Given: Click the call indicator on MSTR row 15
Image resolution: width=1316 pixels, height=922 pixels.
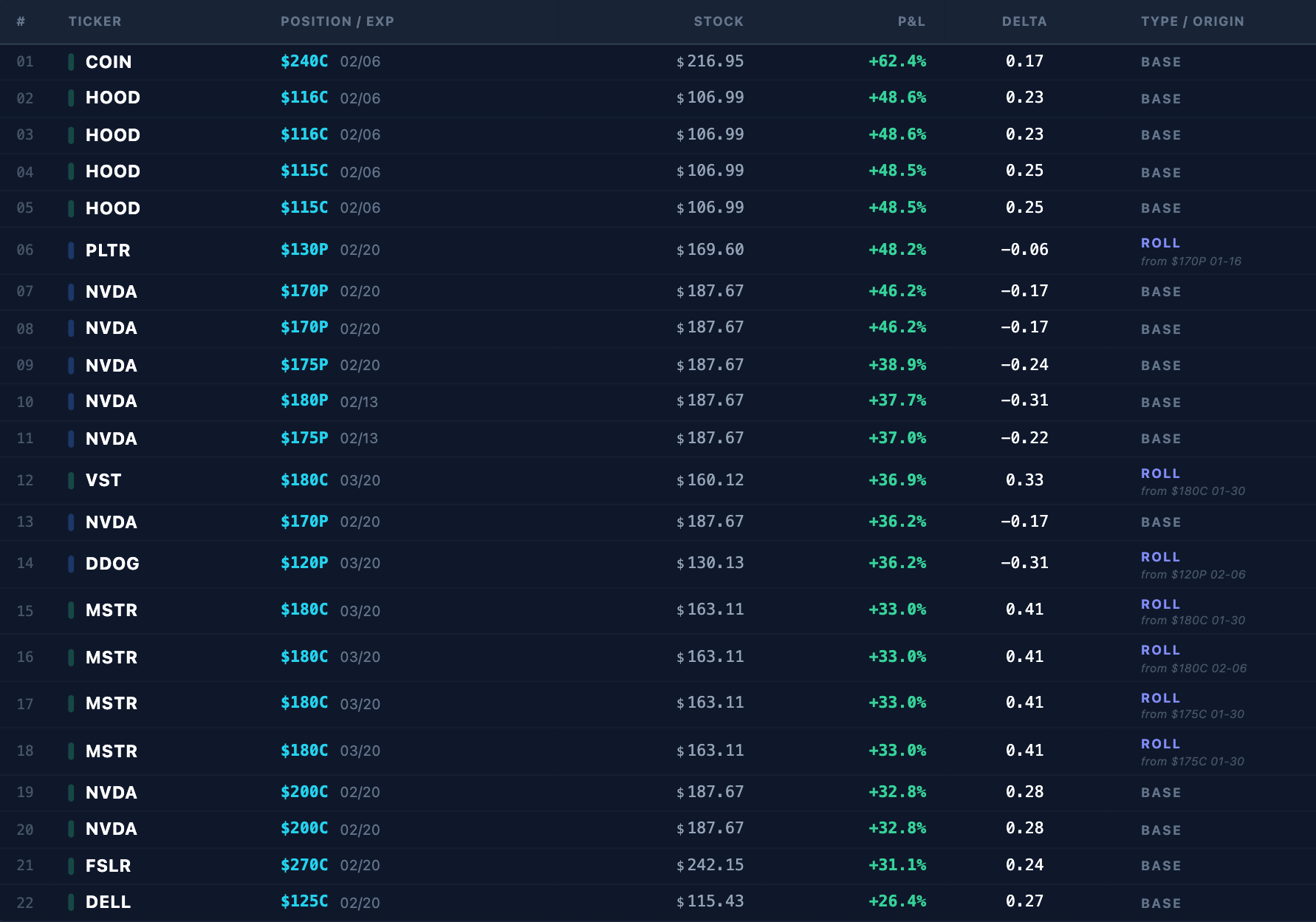Looking at the screenshot, I should coord(70,610).
